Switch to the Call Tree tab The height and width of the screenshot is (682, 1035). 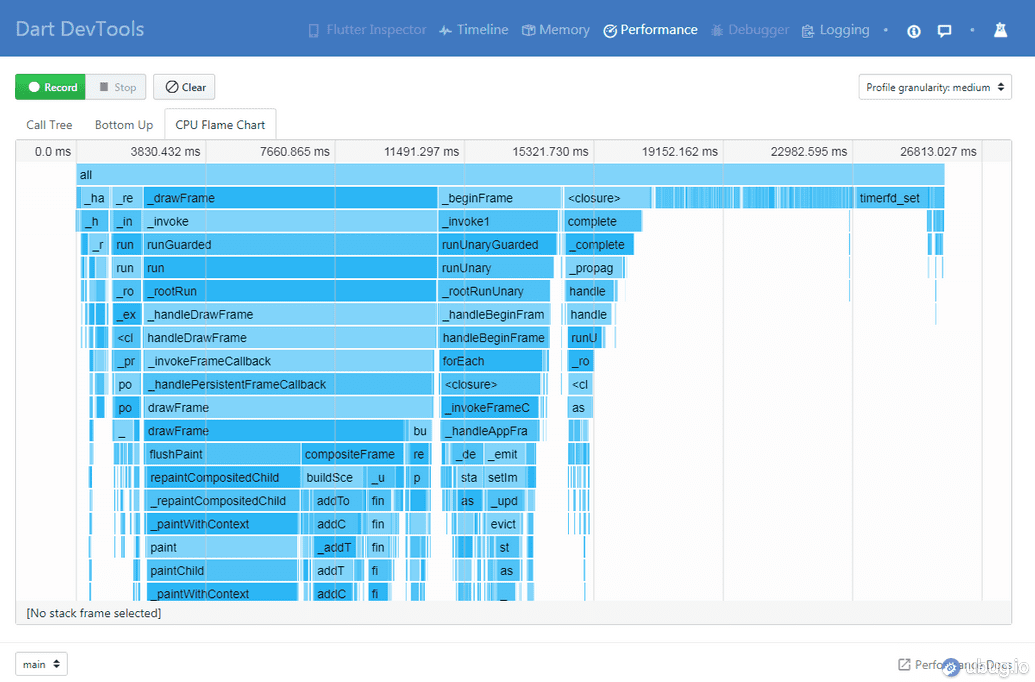click(49, 125)
